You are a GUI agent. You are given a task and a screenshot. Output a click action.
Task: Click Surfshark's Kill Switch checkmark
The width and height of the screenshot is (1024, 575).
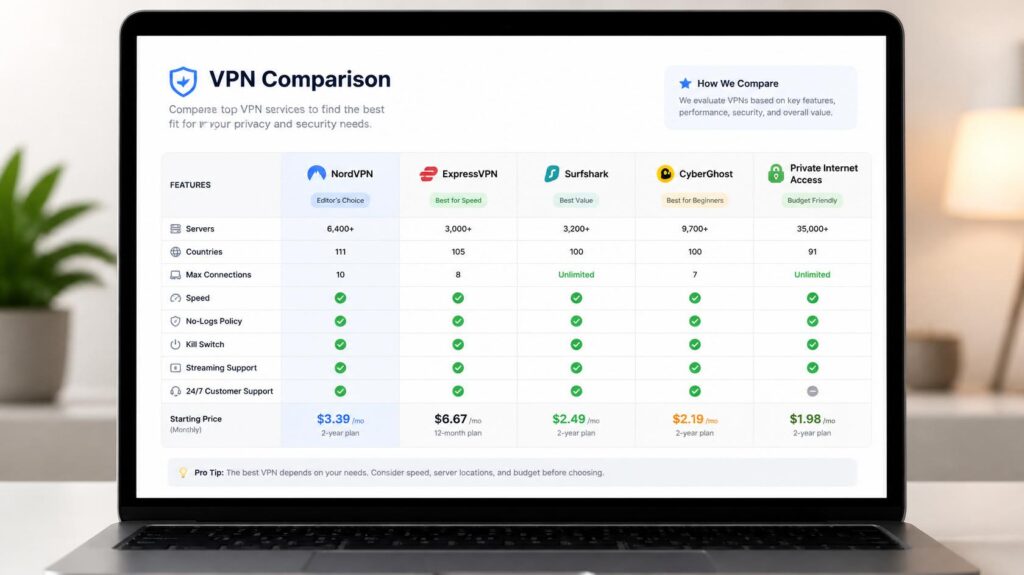[x=576, y=344]
